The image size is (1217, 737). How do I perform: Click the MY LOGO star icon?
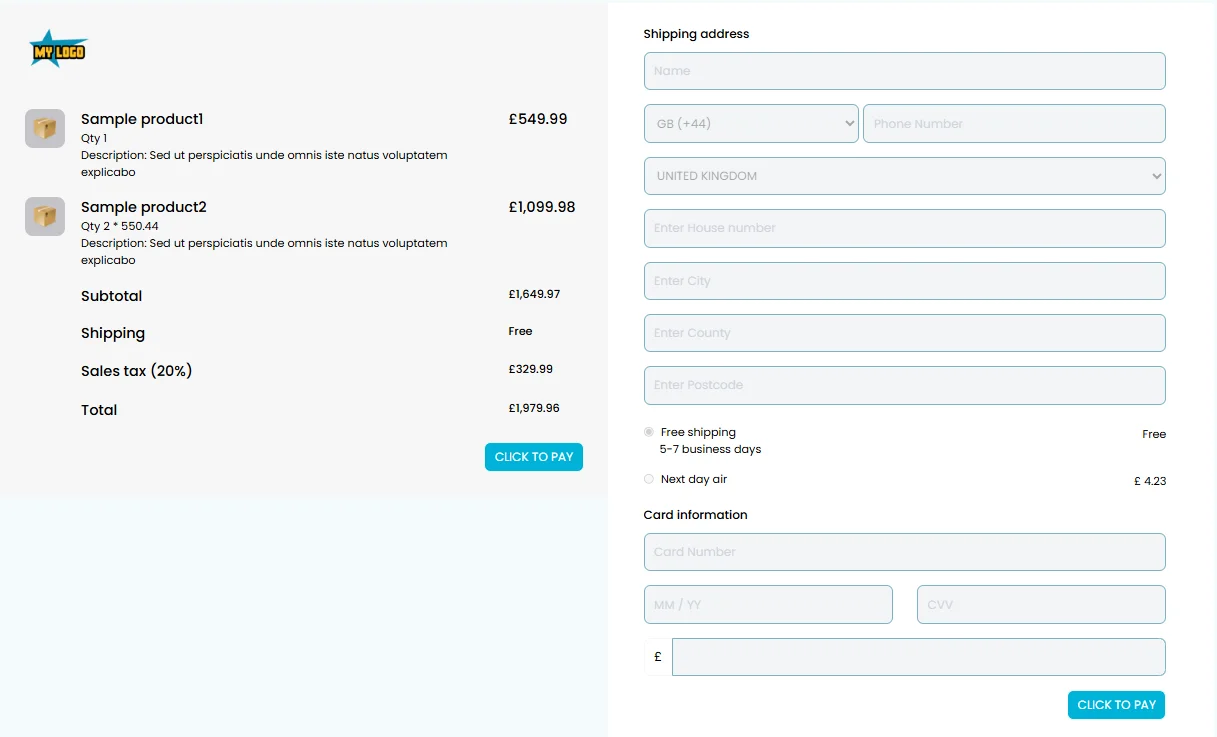tap(57, 47)
